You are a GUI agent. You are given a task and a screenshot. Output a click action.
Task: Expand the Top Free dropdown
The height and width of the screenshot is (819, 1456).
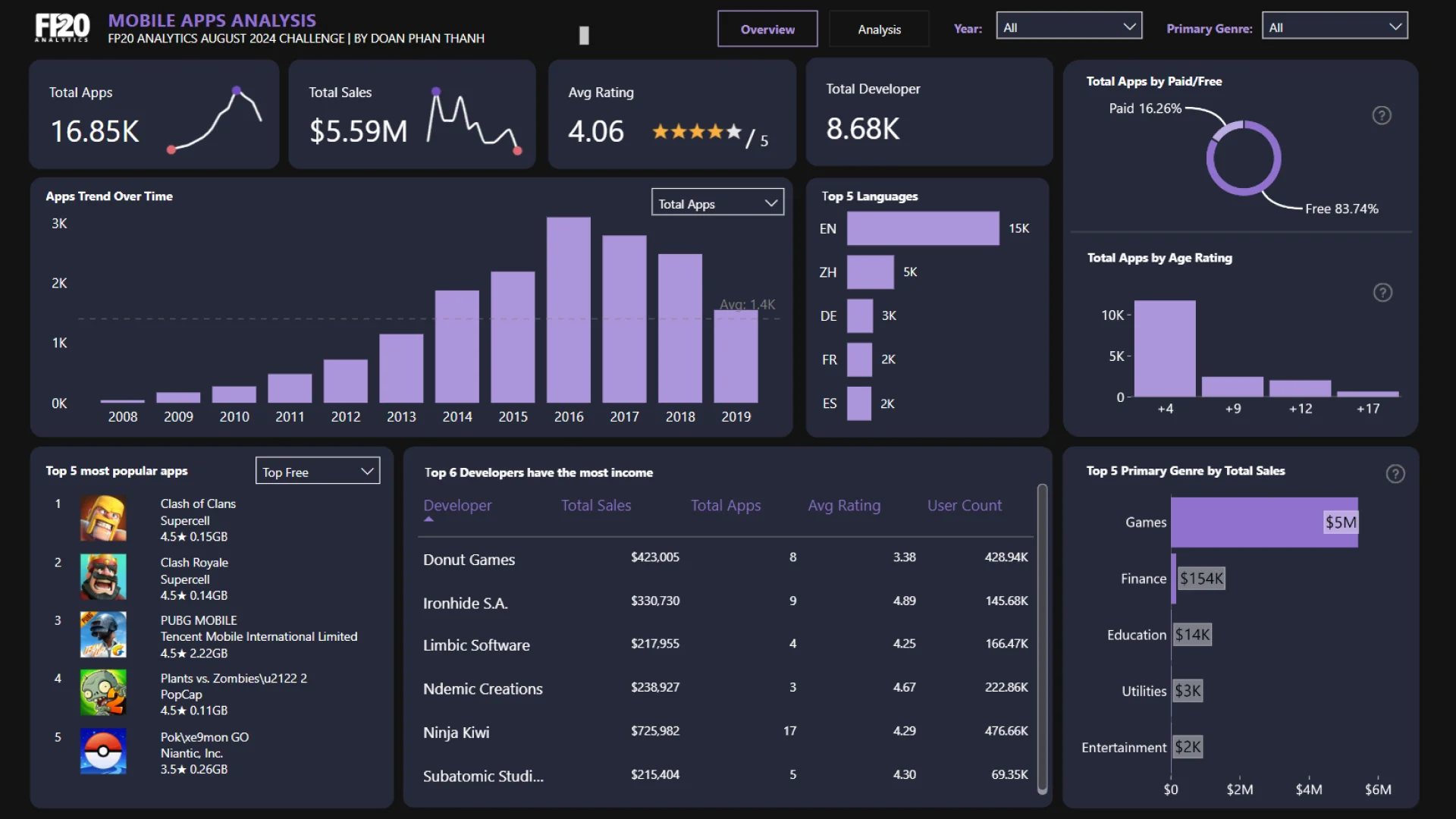point(318,472)
